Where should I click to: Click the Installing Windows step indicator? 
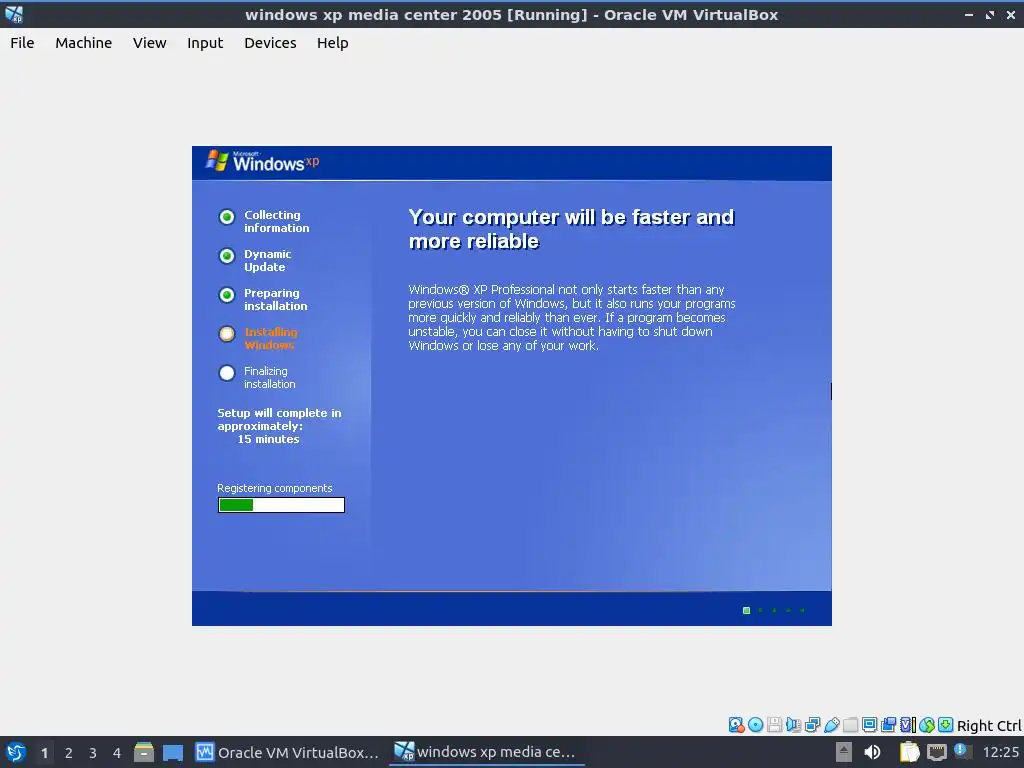pyautogui.click(x=227, y=334)
